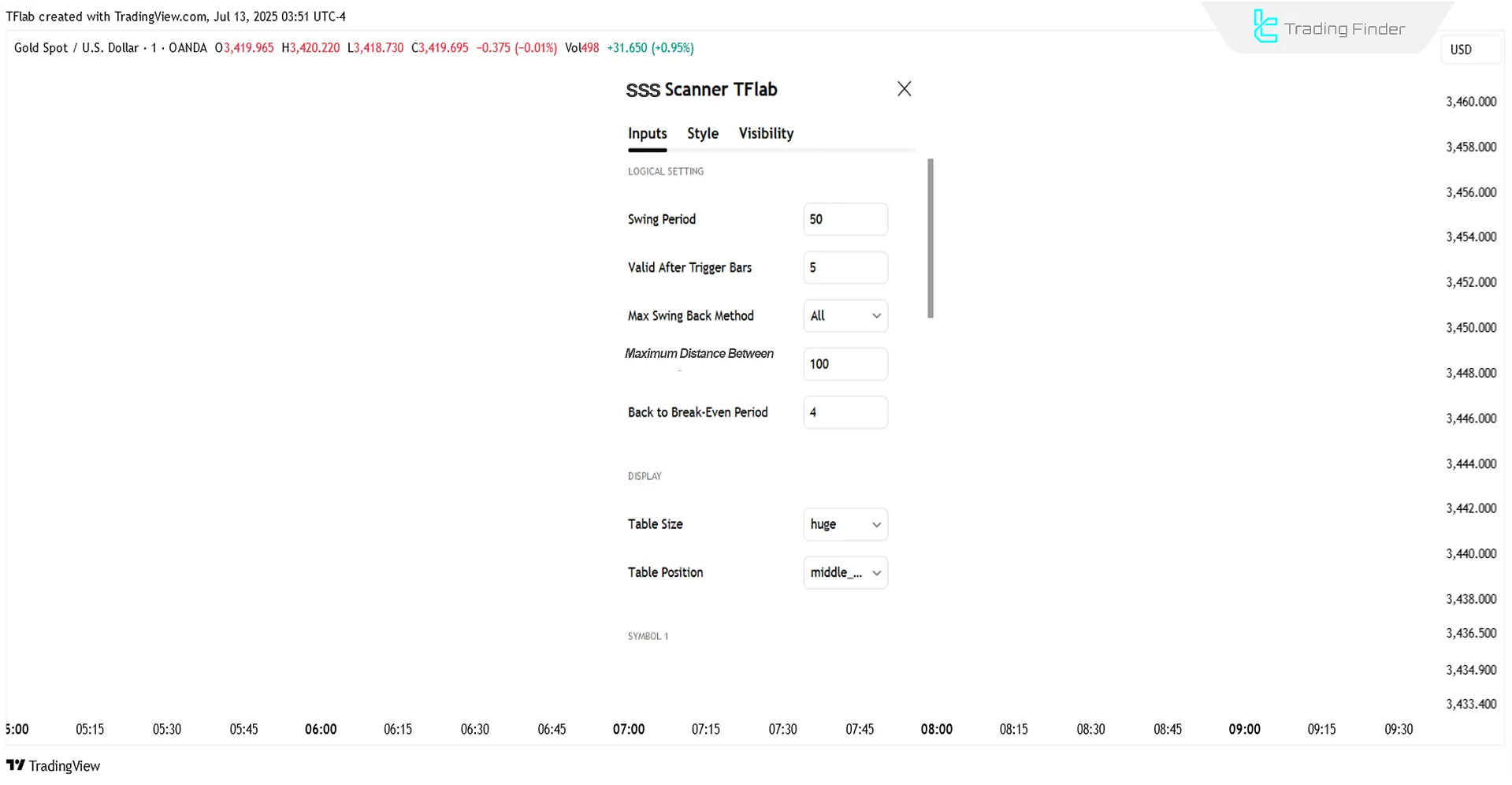Switch to the Visibility tab
Image resolution: width=1512 pixels, height=785 pixels.
click(765, 133)
